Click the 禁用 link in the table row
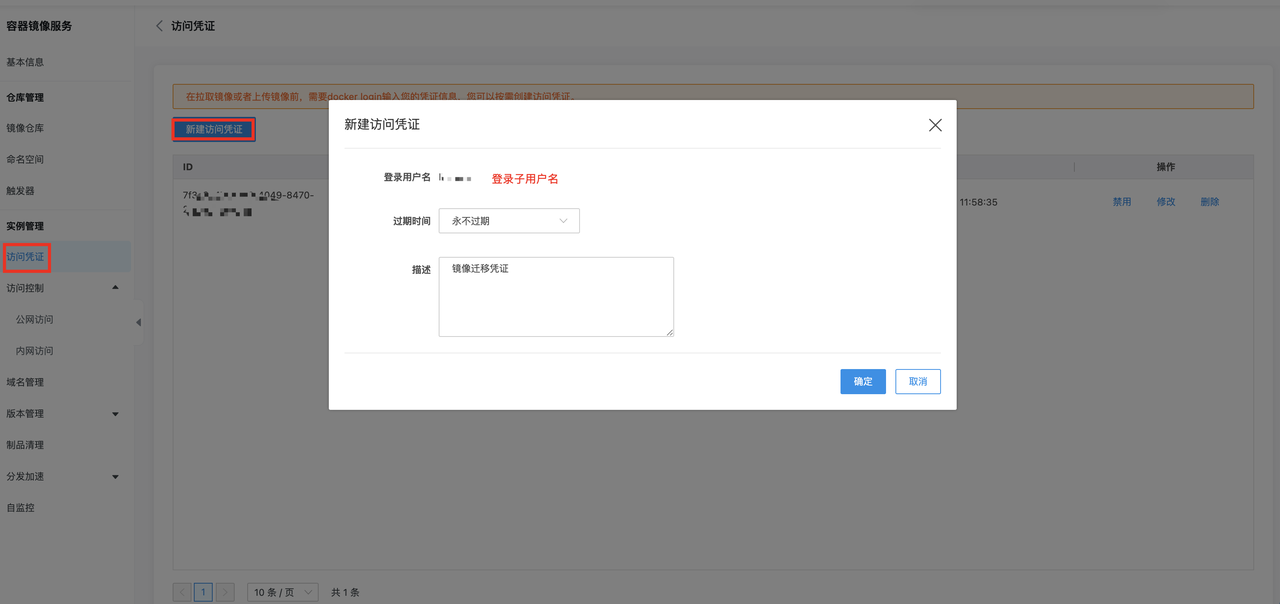 (1122, 202)
